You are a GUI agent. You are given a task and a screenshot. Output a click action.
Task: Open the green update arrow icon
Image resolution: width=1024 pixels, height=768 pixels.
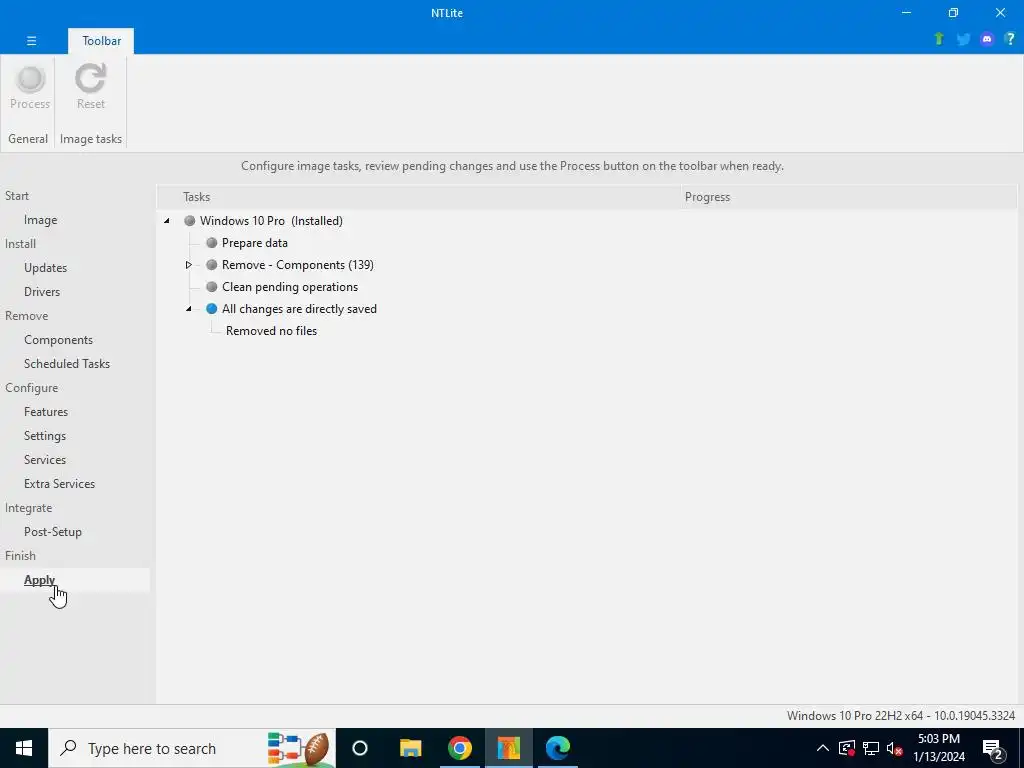tap(938, 39)
